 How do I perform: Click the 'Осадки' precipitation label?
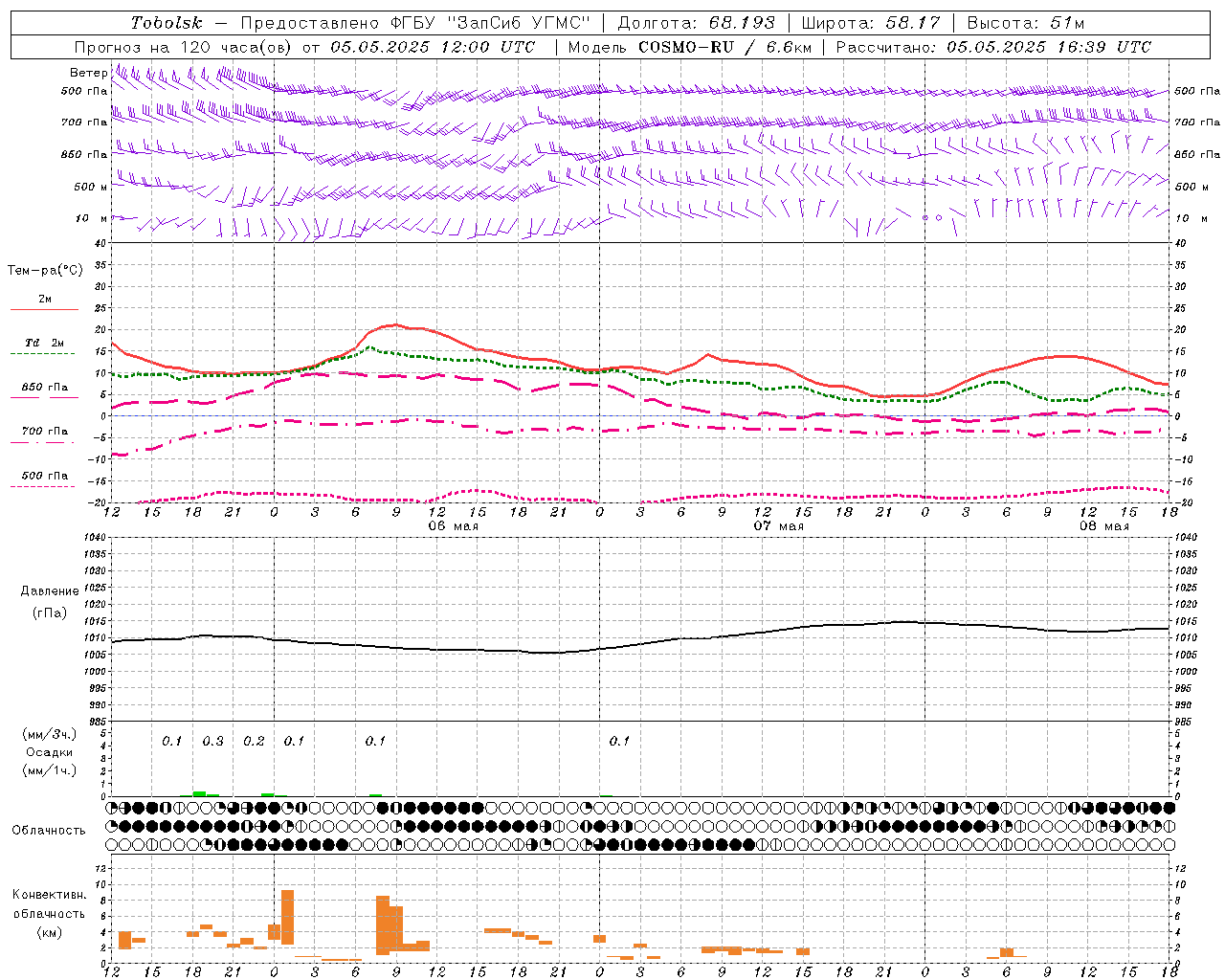point(50,752)
